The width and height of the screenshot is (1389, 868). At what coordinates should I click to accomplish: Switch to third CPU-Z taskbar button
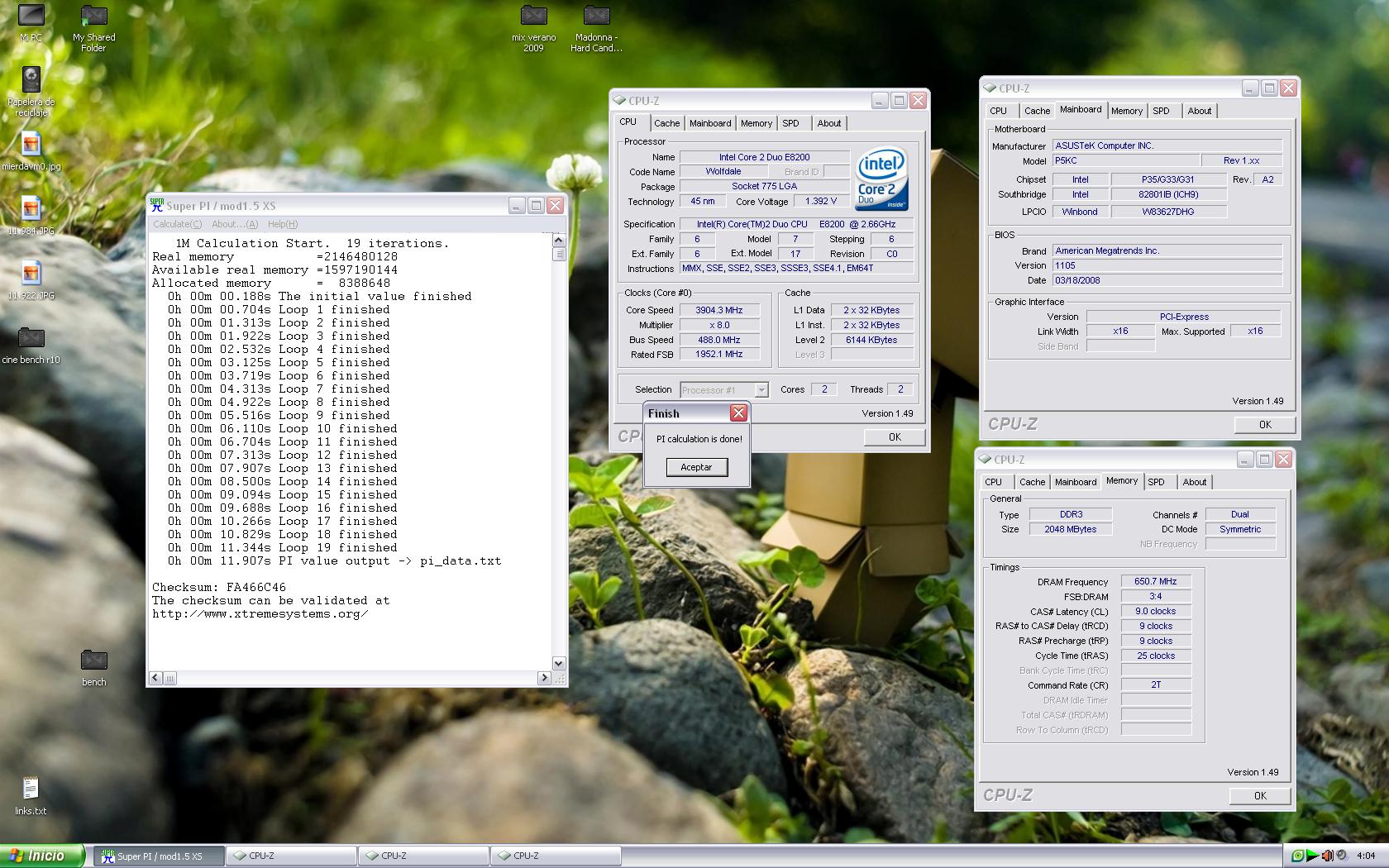[x=556, y=856]
